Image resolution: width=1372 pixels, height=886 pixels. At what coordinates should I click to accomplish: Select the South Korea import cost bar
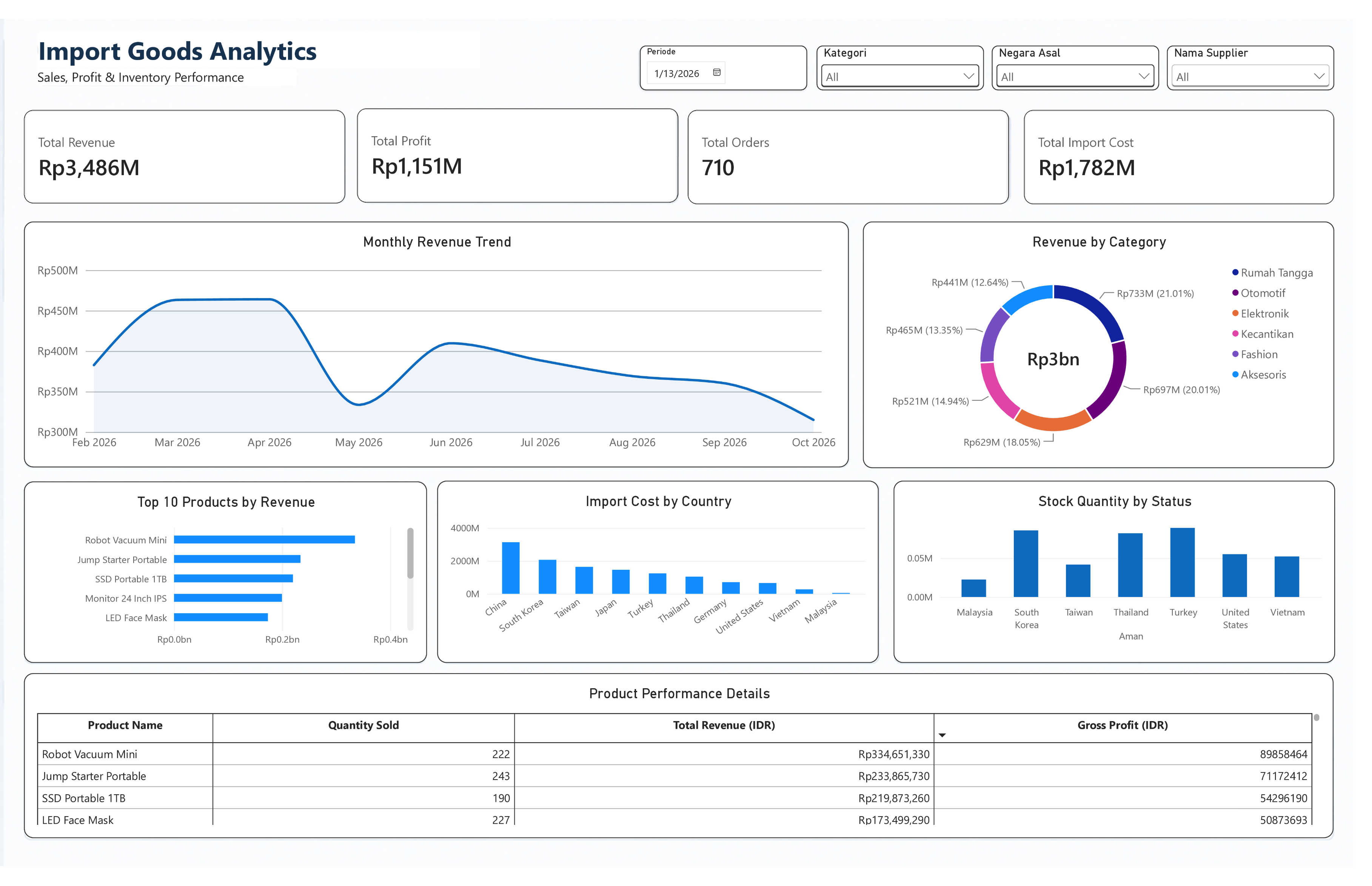[547, 577]
